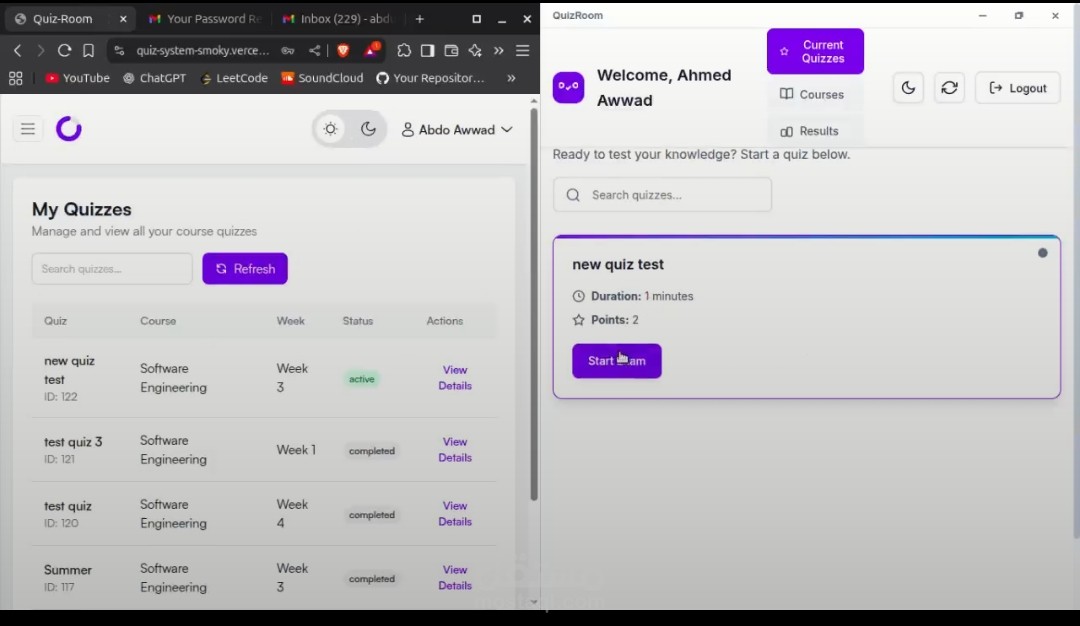Switch to the Inbox (229) Gmail tab
1080x626 pixels.
(x=338, y=19)
